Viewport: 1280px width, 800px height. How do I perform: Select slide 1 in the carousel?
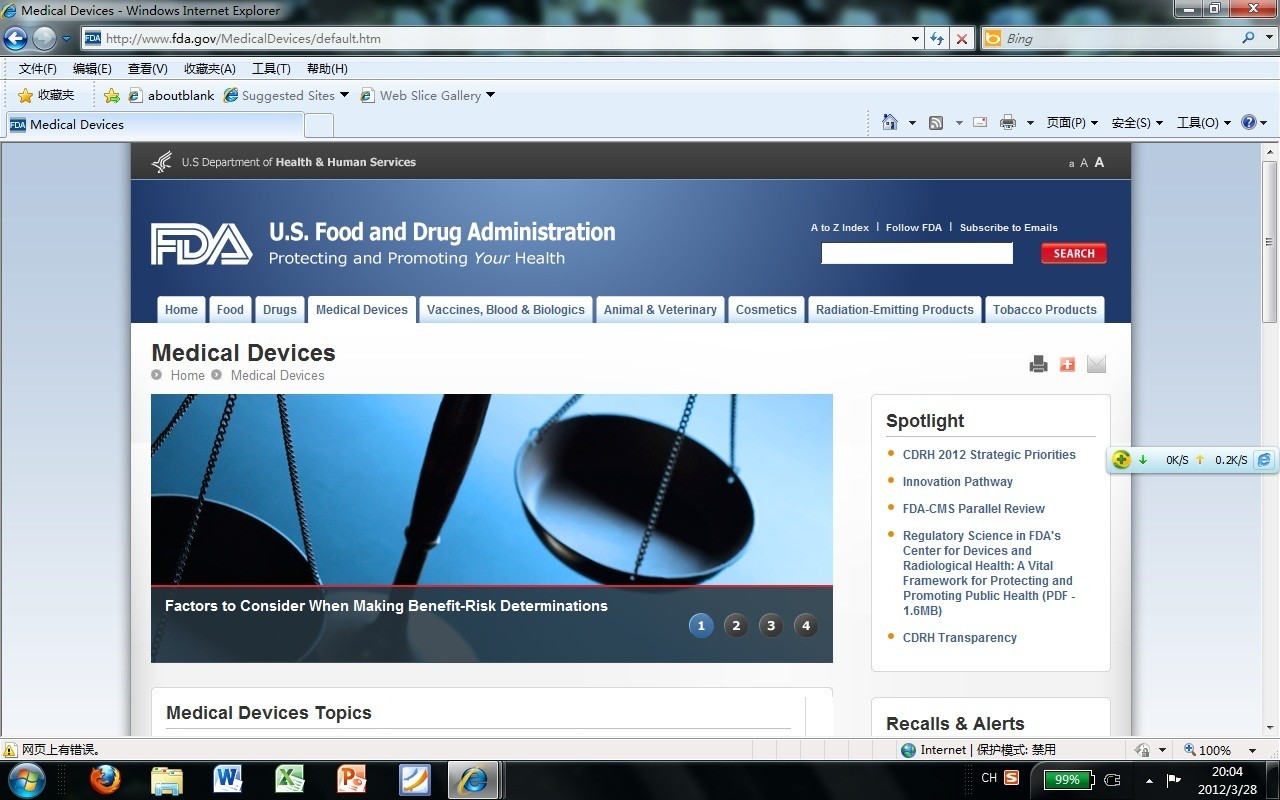point(701,626)
